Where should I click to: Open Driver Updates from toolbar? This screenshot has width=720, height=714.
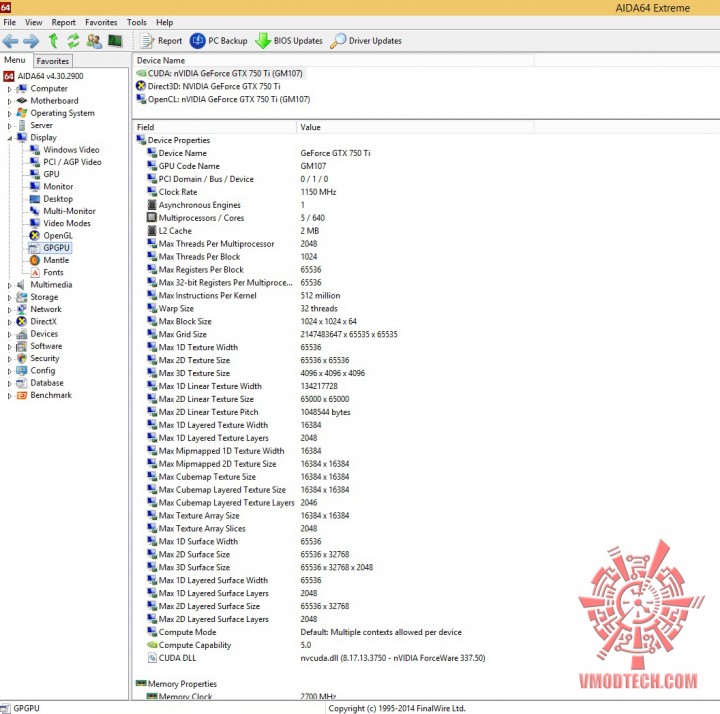366,41
